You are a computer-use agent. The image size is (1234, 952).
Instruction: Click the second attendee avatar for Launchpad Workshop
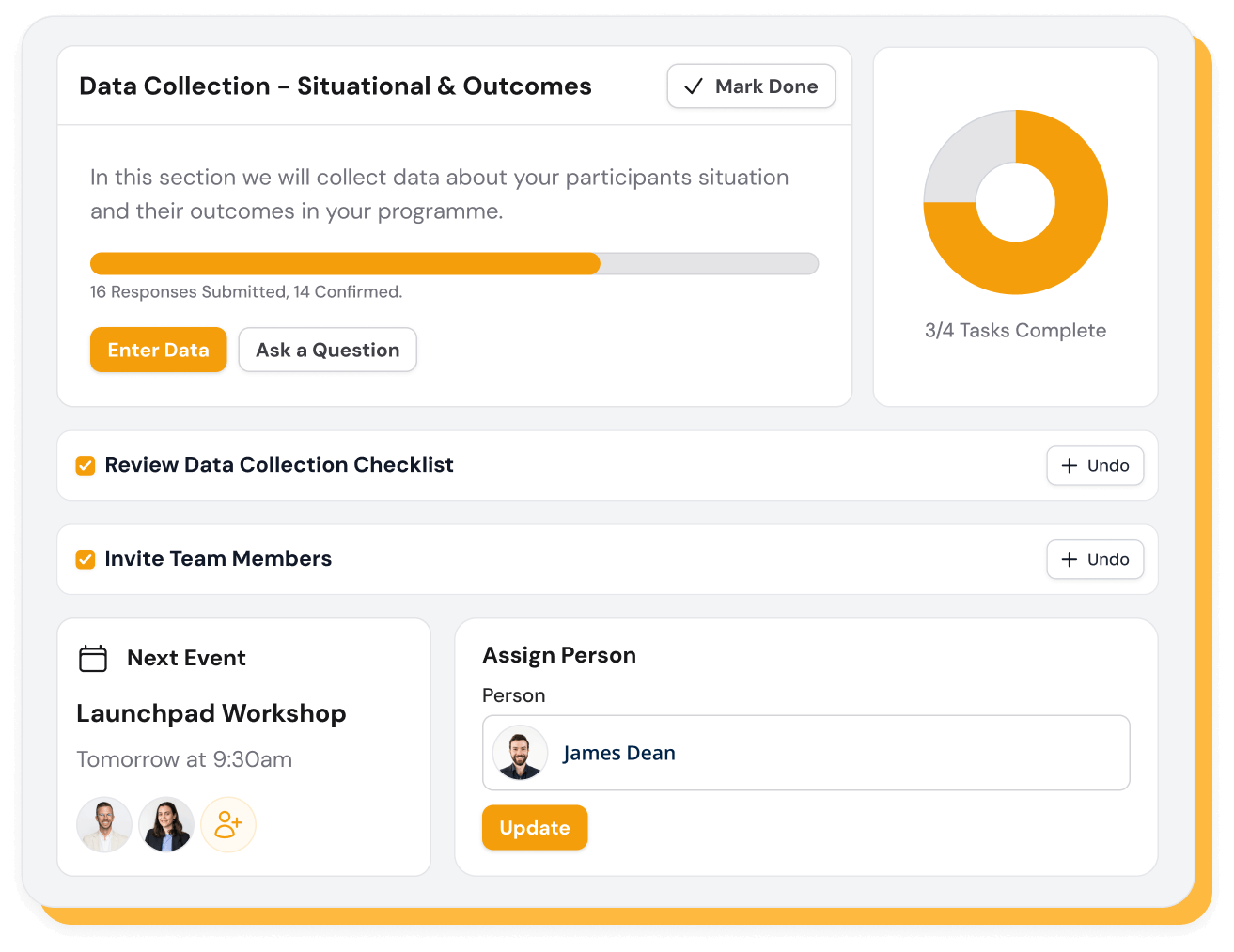pyautogui.click(x=166, y=824)
